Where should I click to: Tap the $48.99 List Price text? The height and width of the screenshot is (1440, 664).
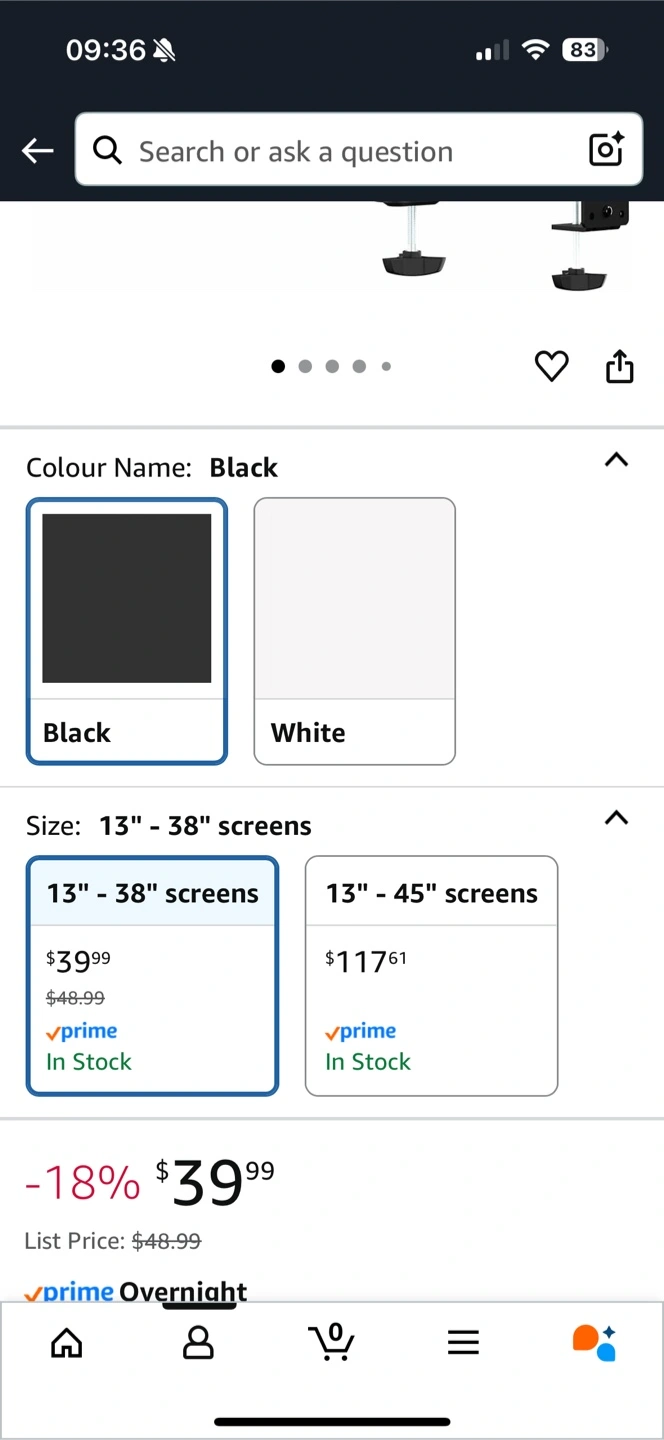coord(166,1241)
